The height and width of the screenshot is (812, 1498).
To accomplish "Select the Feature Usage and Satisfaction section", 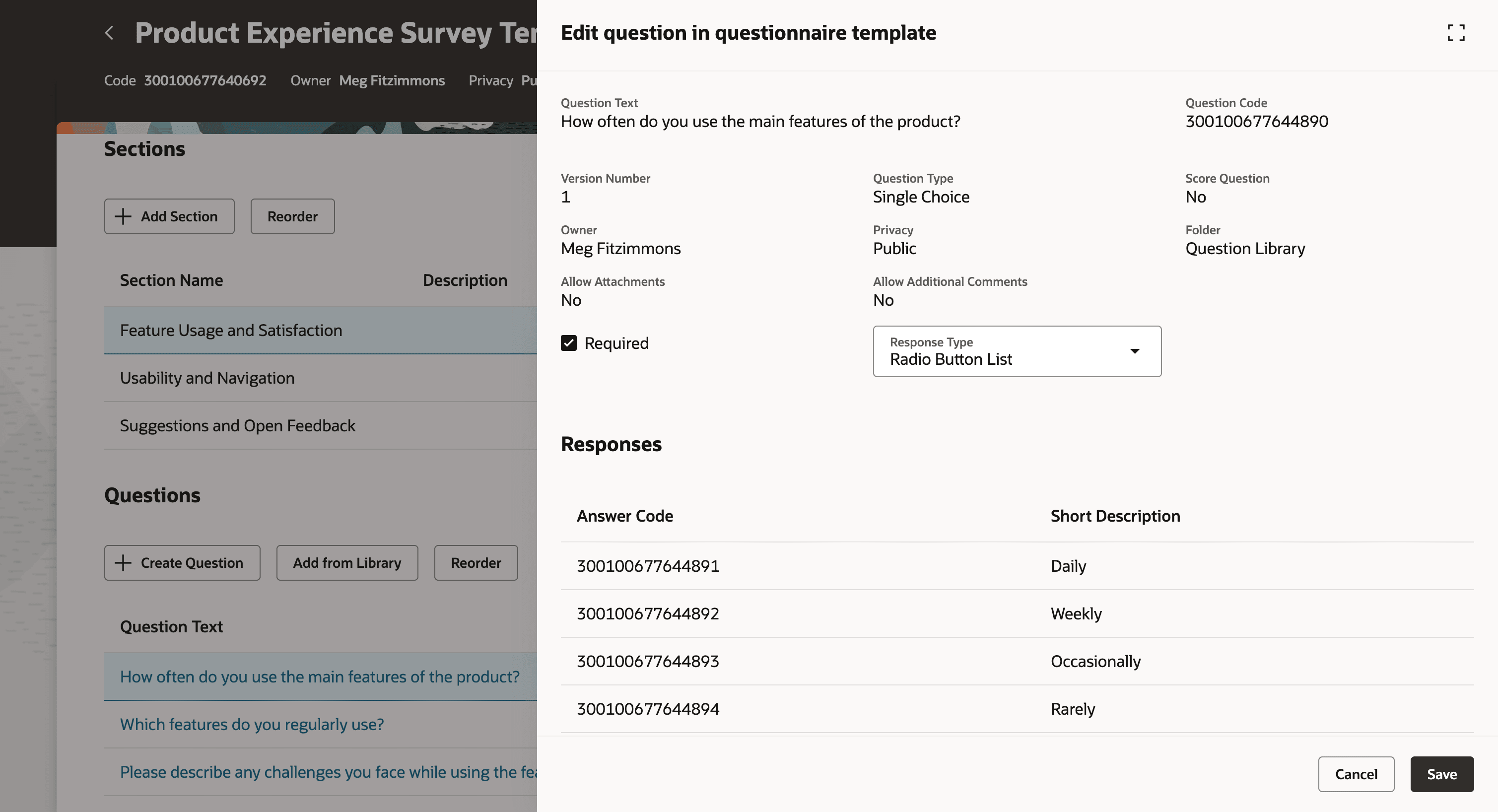I will tap(231, 330).
